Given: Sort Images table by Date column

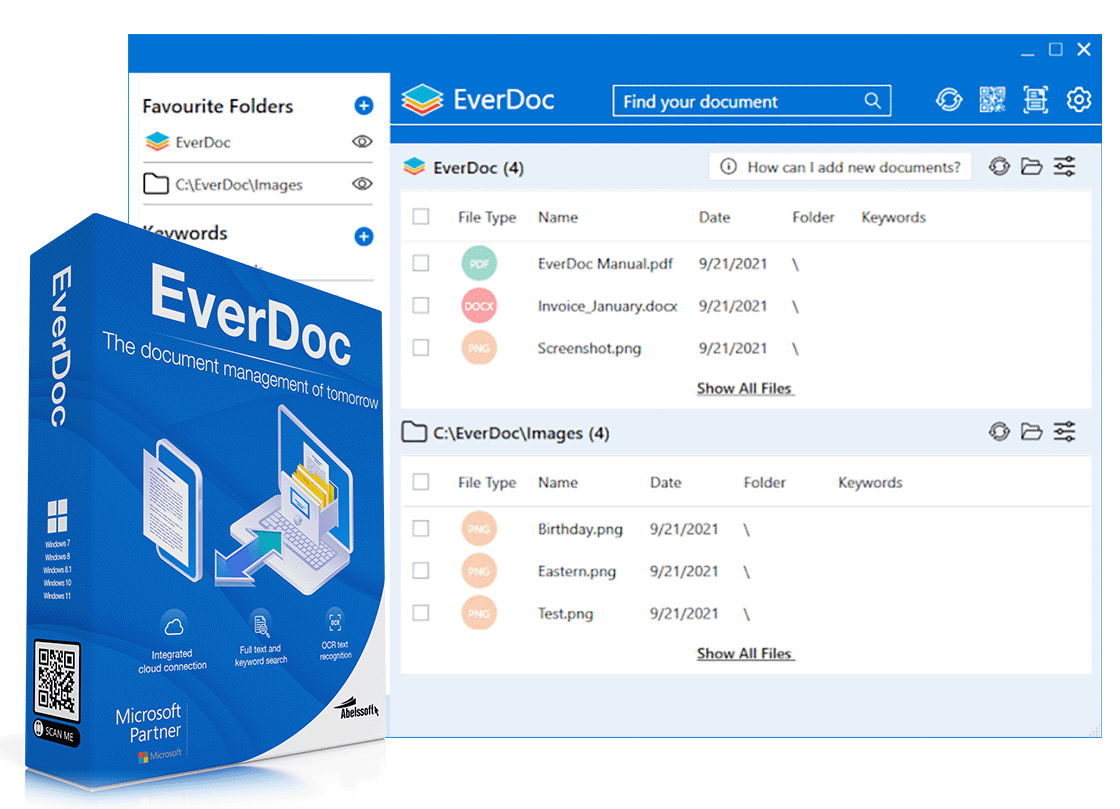Looking at the screenshot, I should point(665,483).
